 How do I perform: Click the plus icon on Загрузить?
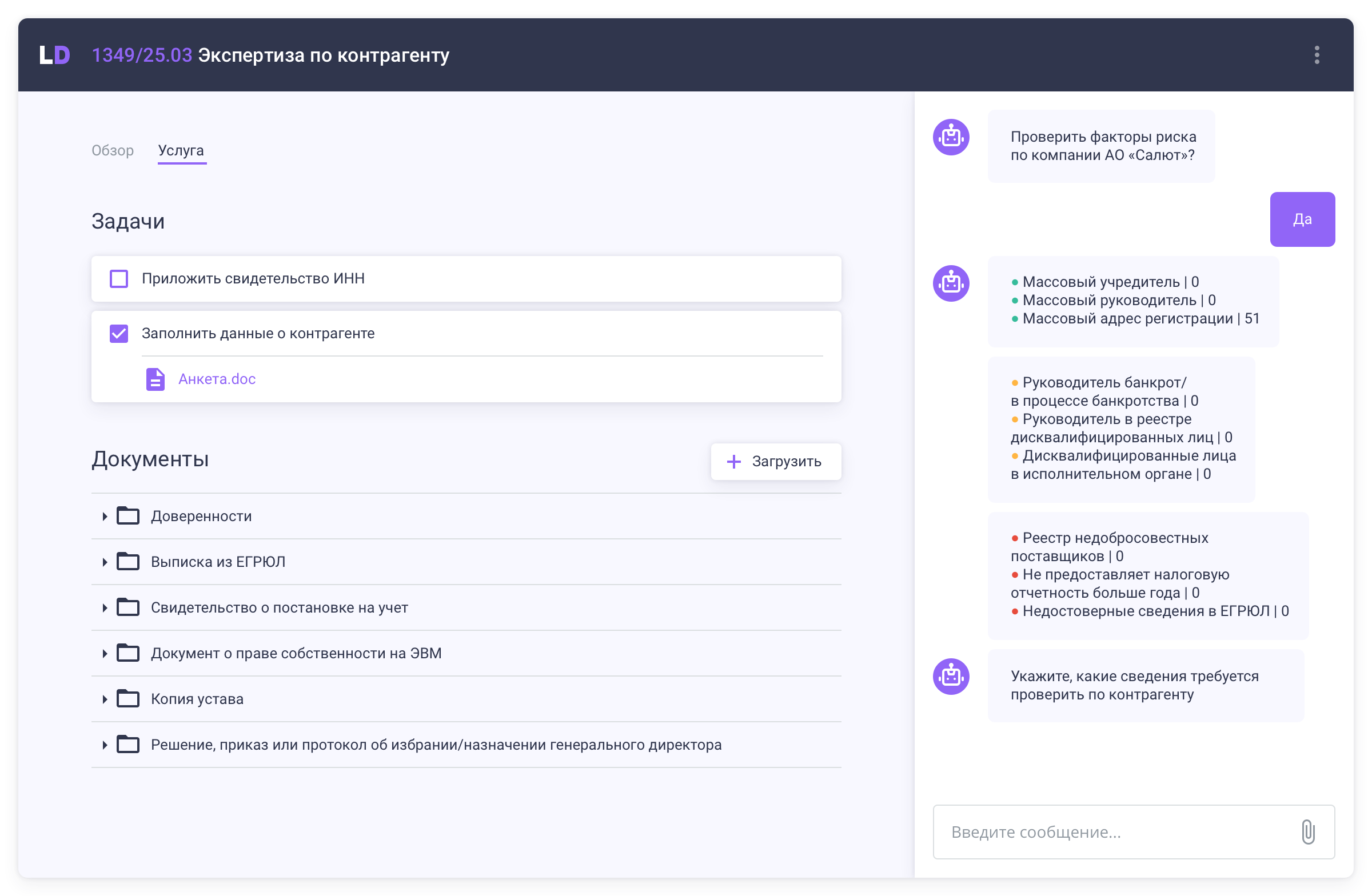(733, 462)
